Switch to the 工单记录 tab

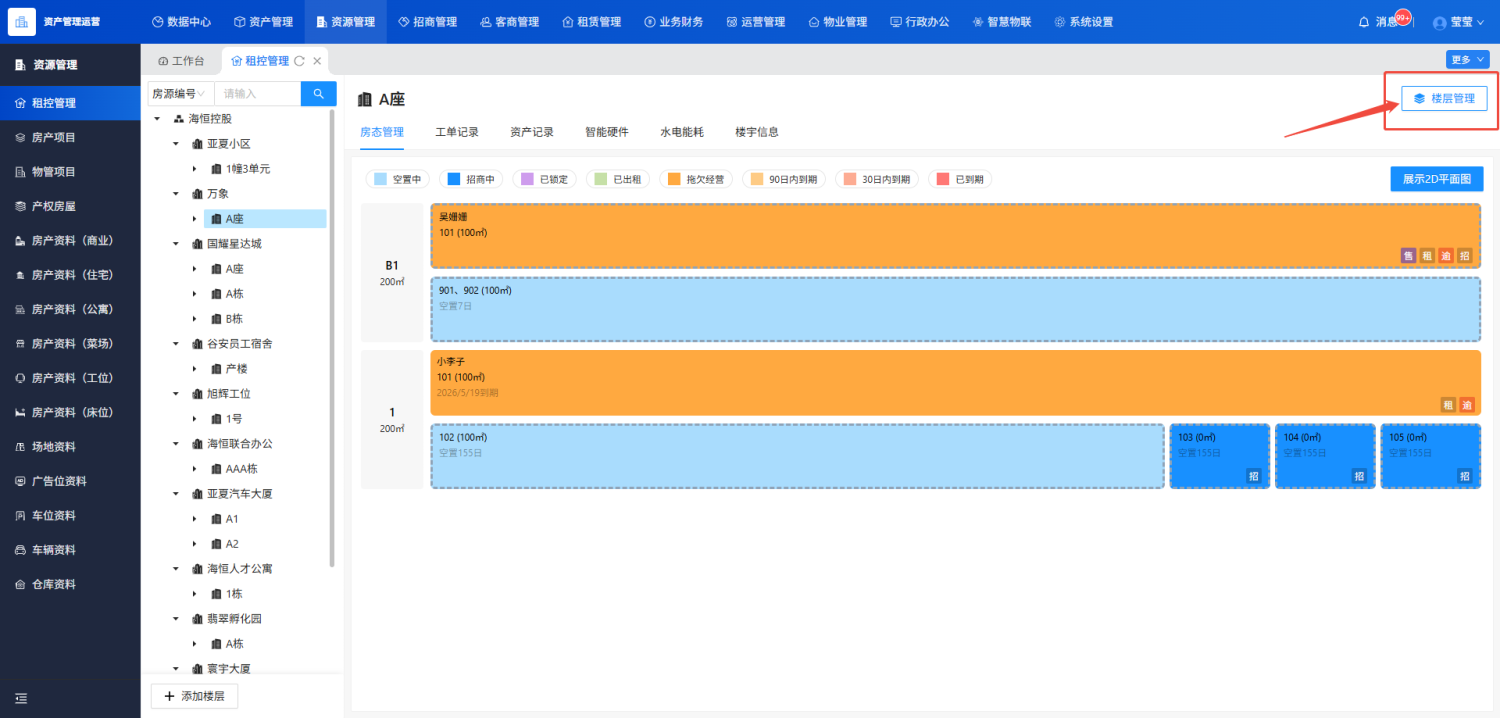tap(457, 132)
